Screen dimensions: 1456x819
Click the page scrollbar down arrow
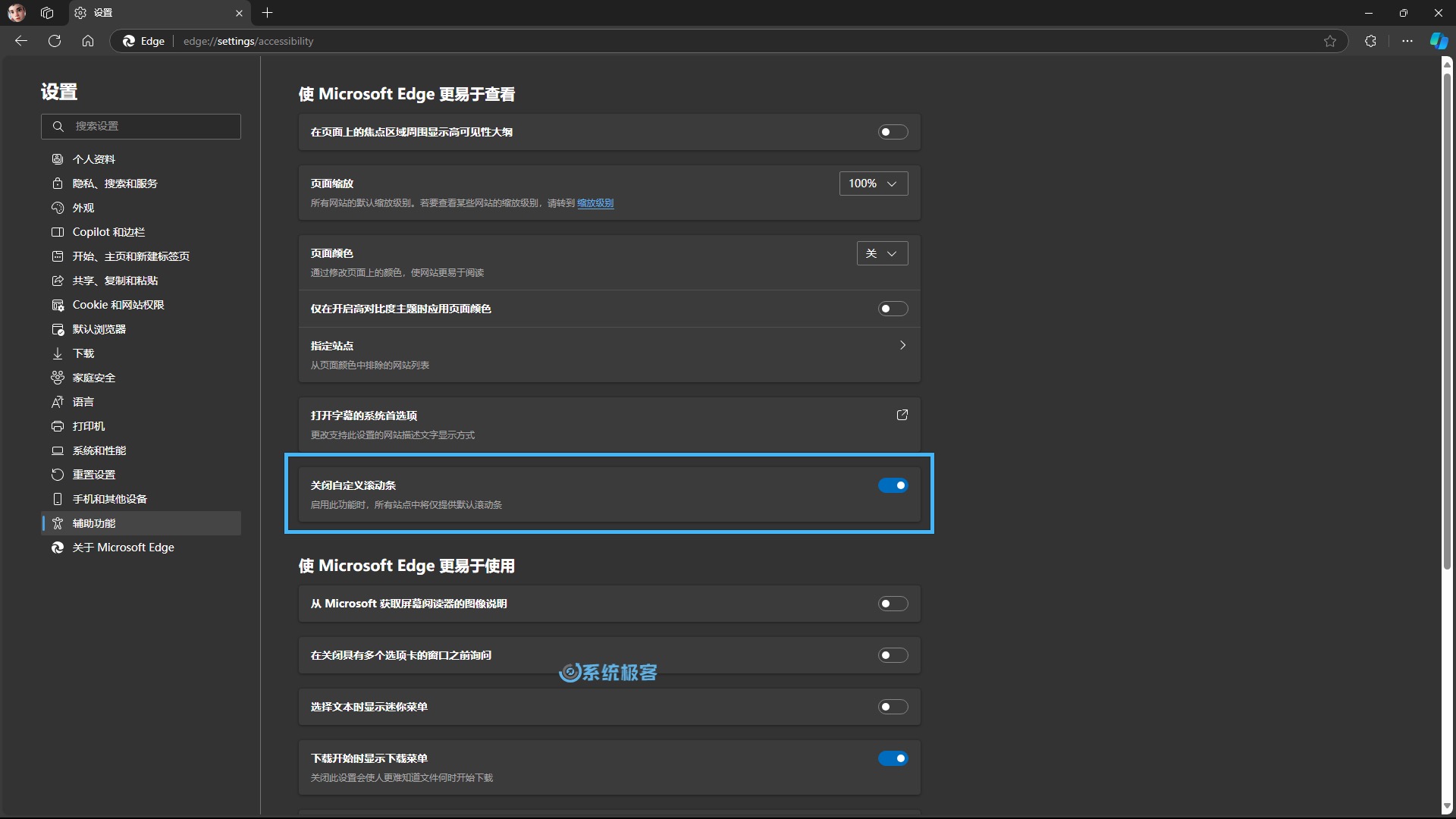click(1447, 806)
